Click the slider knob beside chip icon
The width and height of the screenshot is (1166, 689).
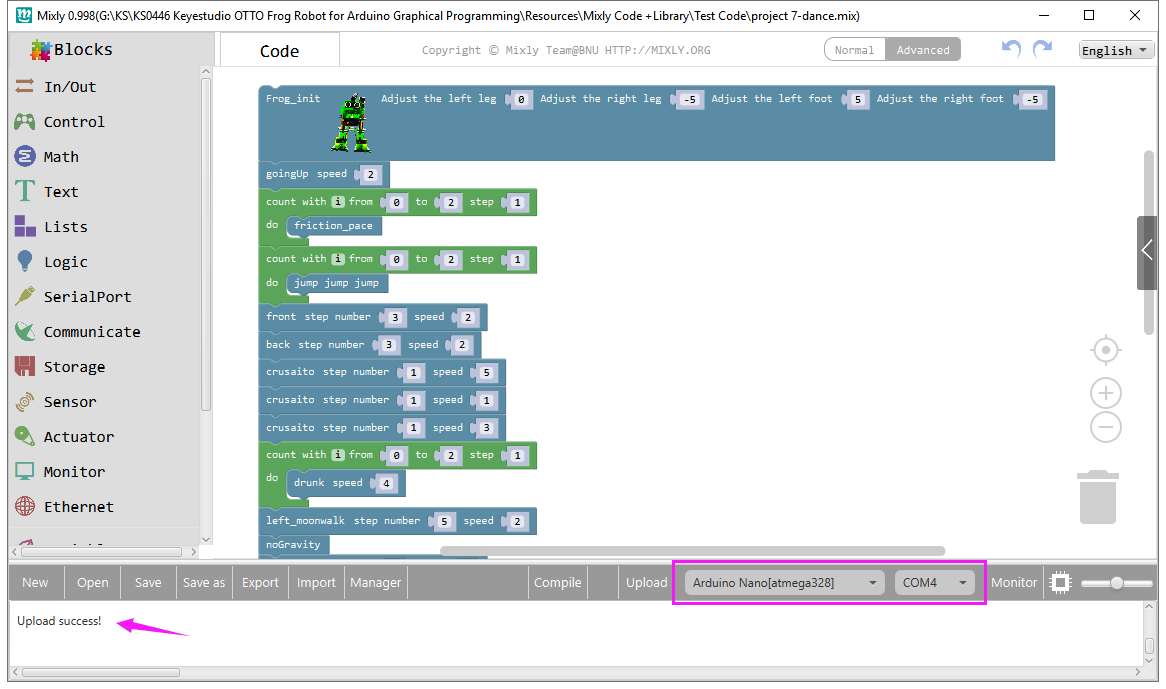tap(1117, 583)
